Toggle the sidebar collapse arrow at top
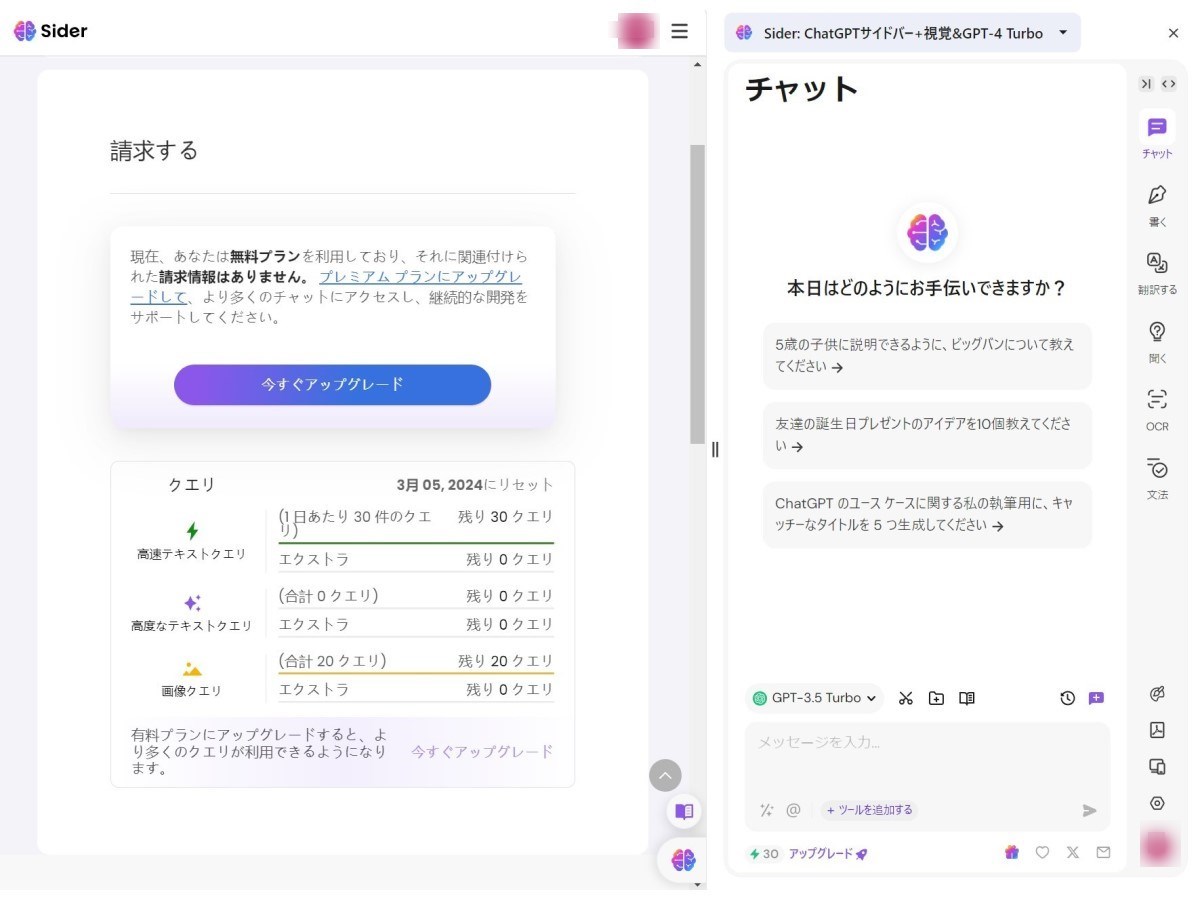Image resolution: width=1200 pixels, height=900 pixels. pos(1146,83)
